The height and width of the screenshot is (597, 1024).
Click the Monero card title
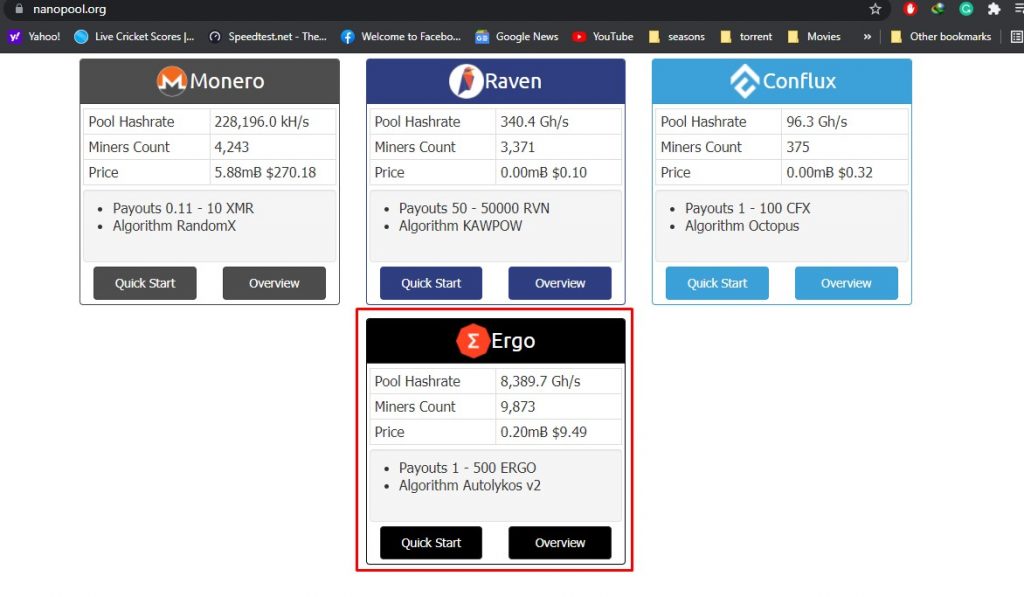pyautogui.click(x=227, y=81)
